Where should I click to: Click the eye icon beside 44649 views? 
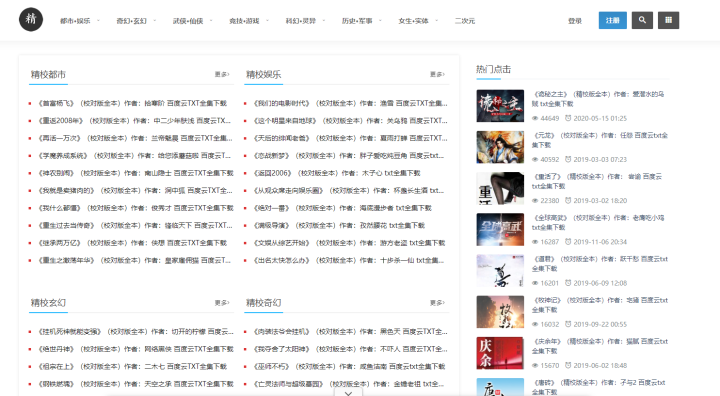click(x=535, y=118)
